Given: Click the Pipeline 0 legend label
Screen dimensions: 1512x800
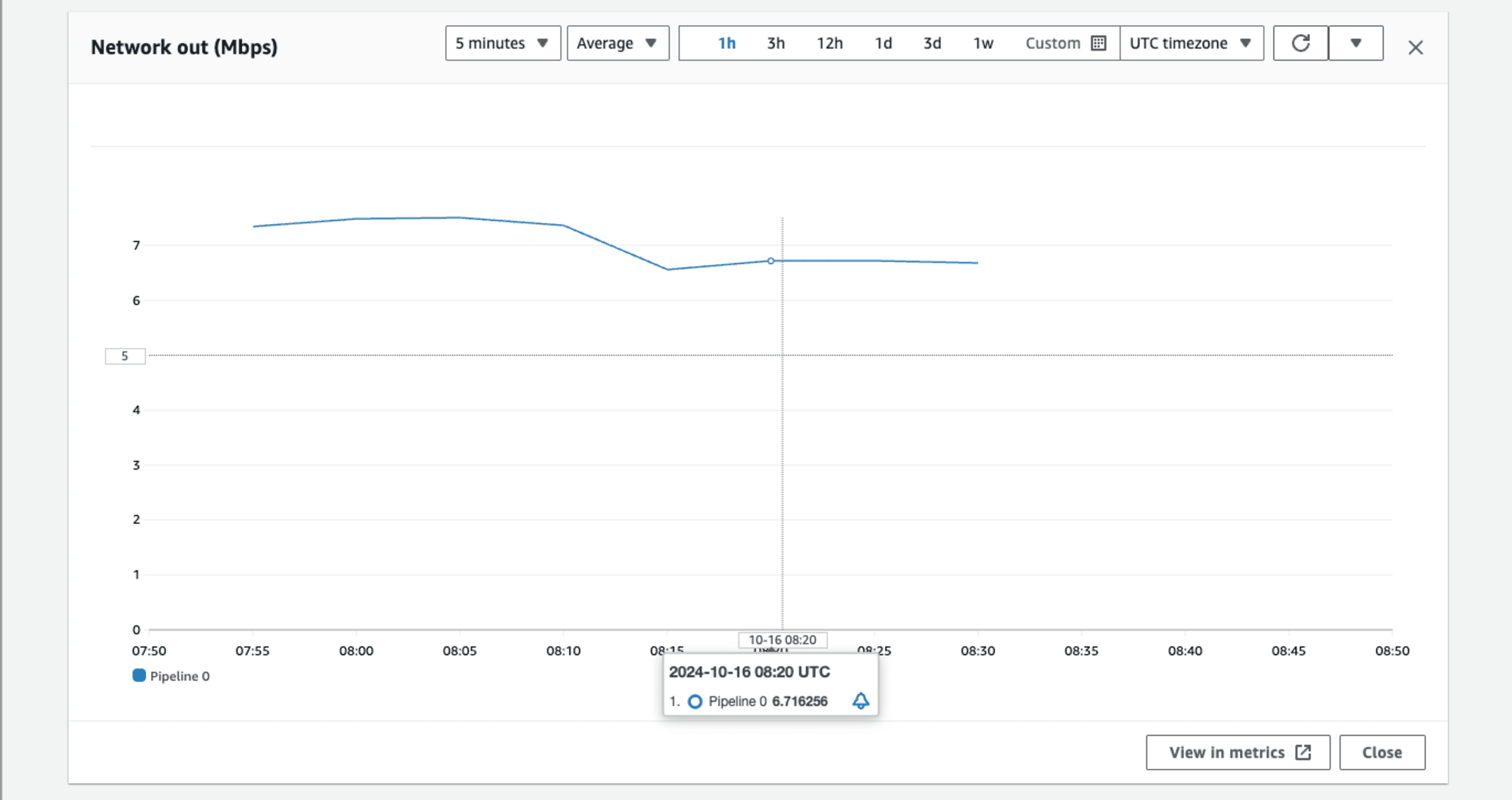Looking at the screenshot, I should point(180,676).
